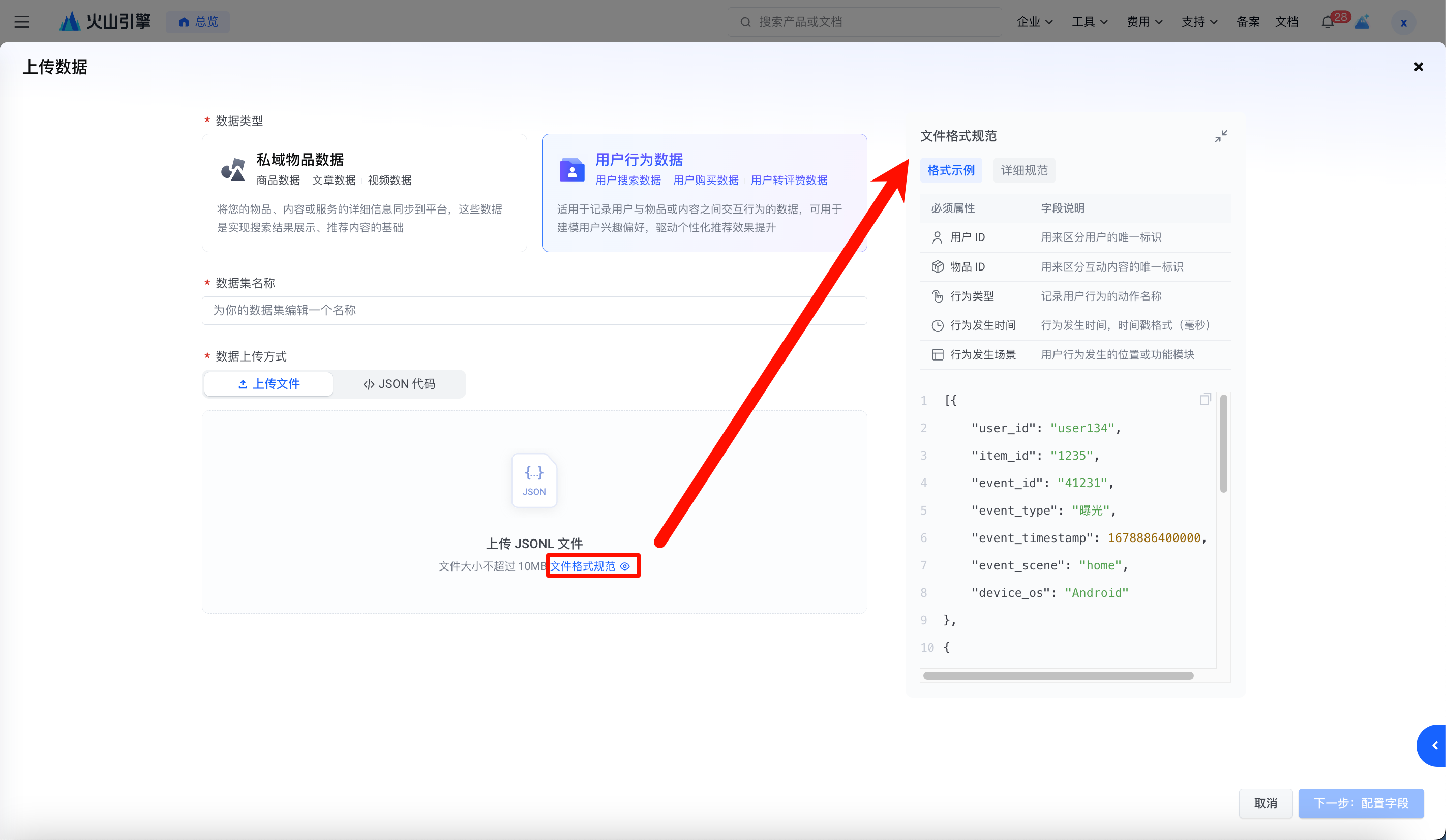
Task: Switch upload method to JSON code
Action: click(x=399, y=384)
